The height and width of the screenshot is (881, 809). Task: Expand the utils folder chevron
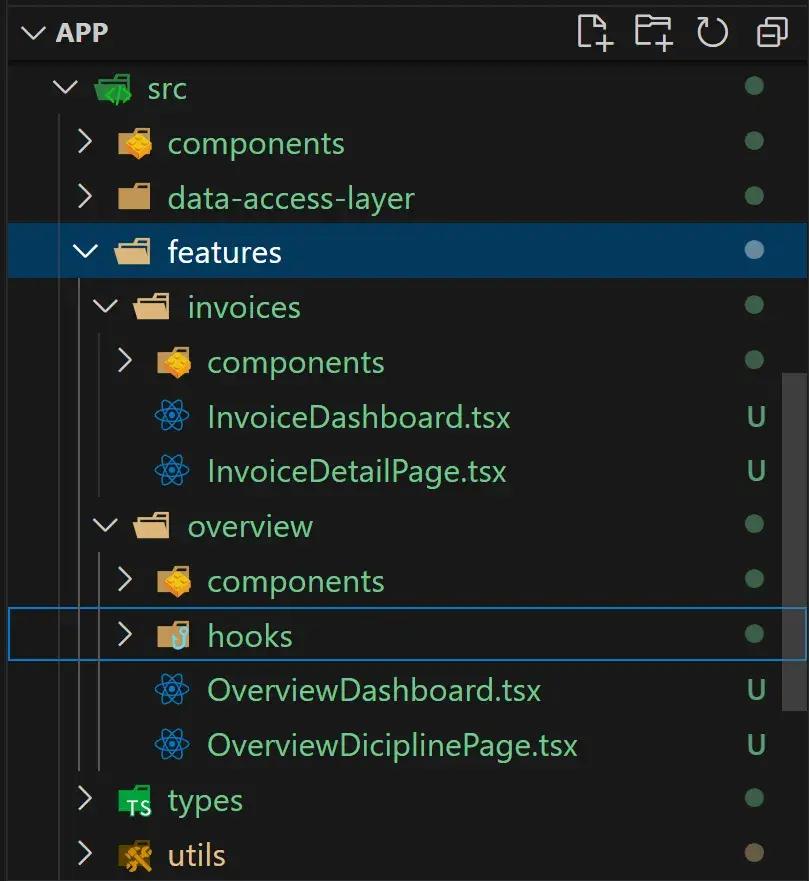[x=85, y=853]
